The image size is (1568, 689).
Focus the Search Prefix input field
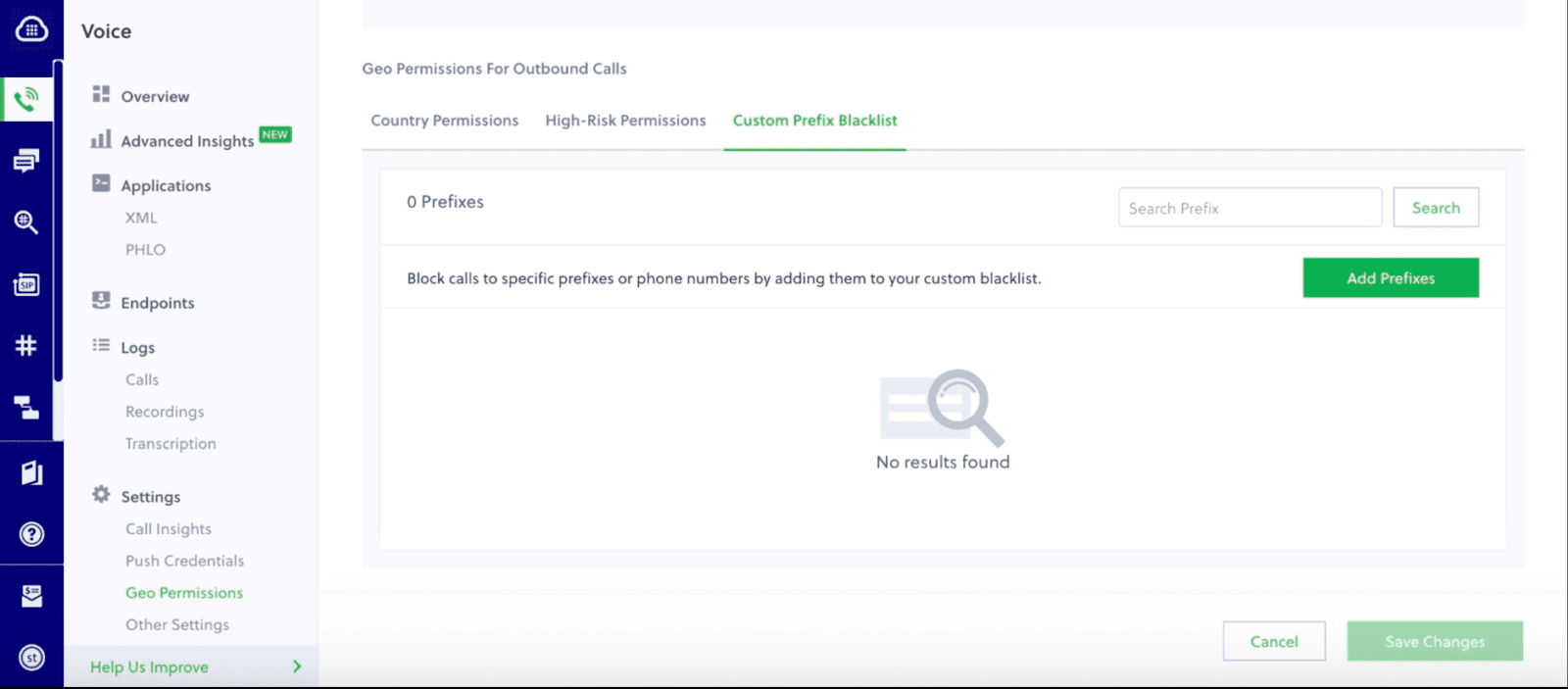point(1249,208)
